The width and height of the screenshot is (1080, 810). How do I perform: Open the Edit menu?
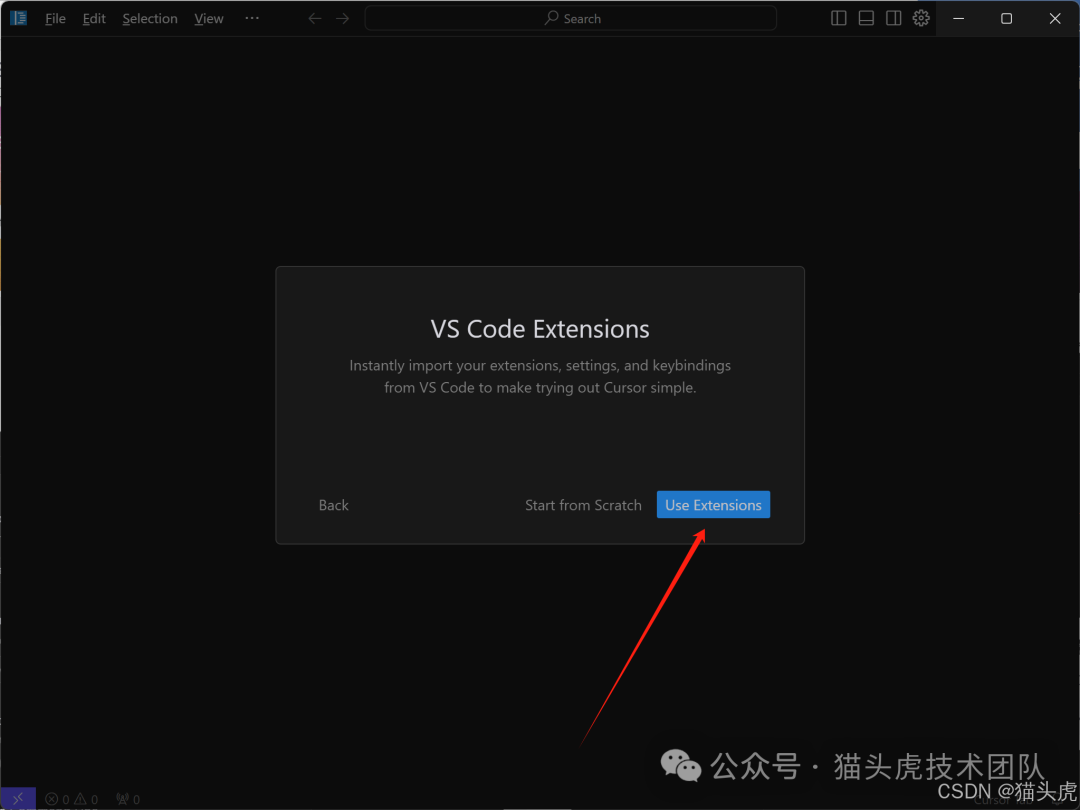click(94, 19)
